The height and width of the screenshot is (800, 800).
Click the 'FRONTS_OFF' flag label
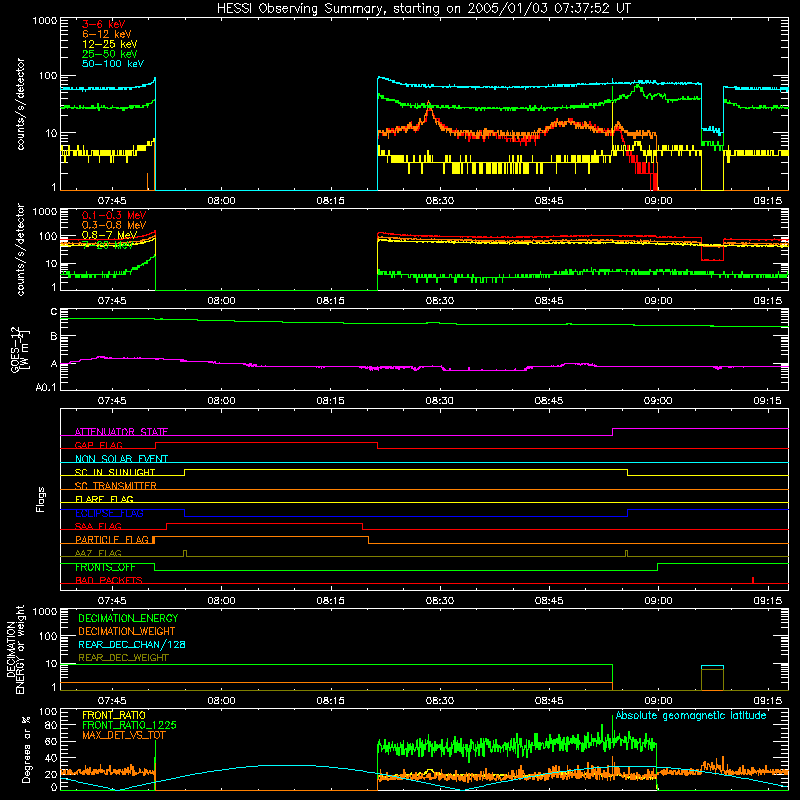pyautogui.click(x=105, y=567)
